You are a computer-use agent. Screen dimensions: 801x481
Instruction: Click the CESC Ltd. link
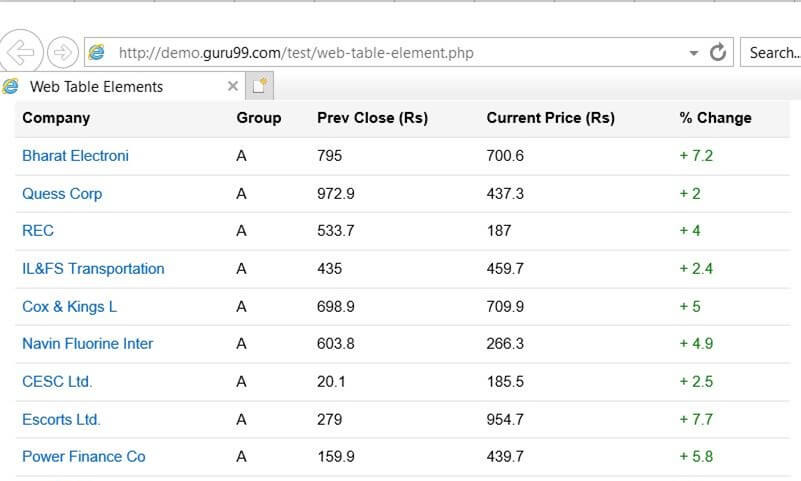57,382
